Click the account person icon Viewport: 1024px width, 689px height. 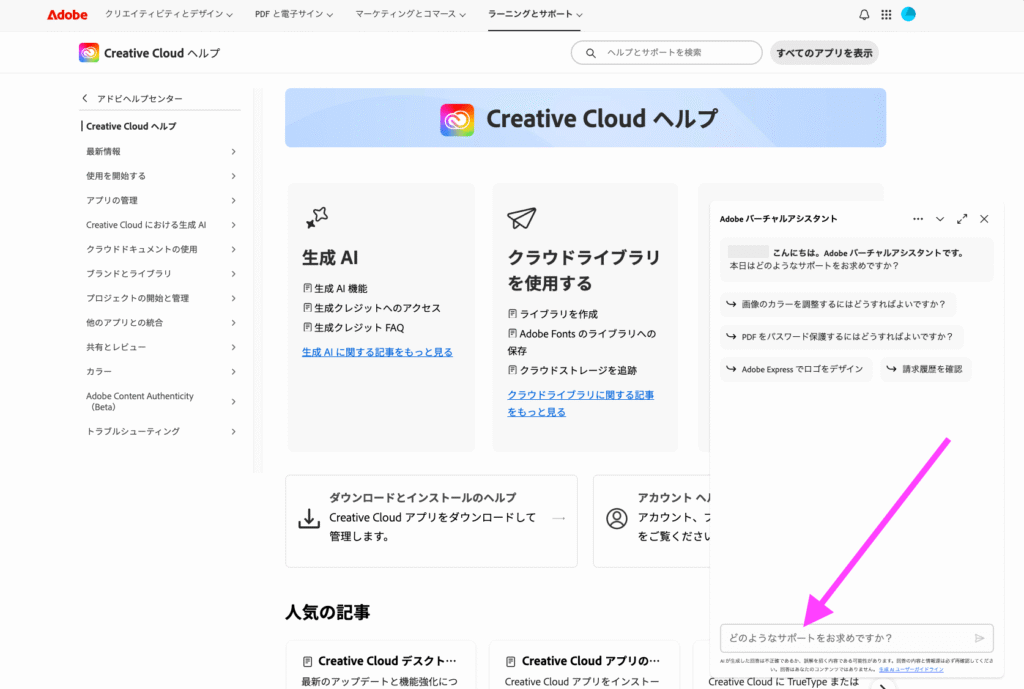point(616,519)
